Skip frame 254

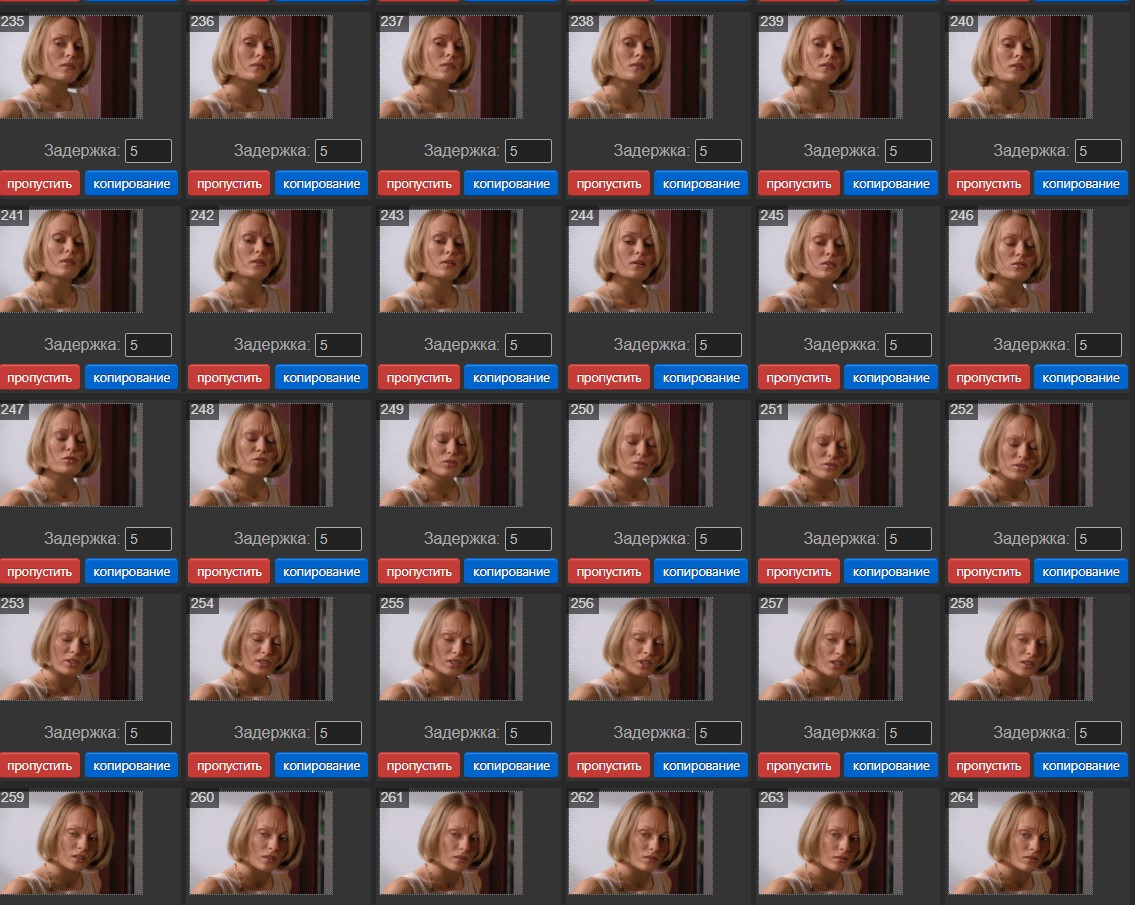point(229,766)
